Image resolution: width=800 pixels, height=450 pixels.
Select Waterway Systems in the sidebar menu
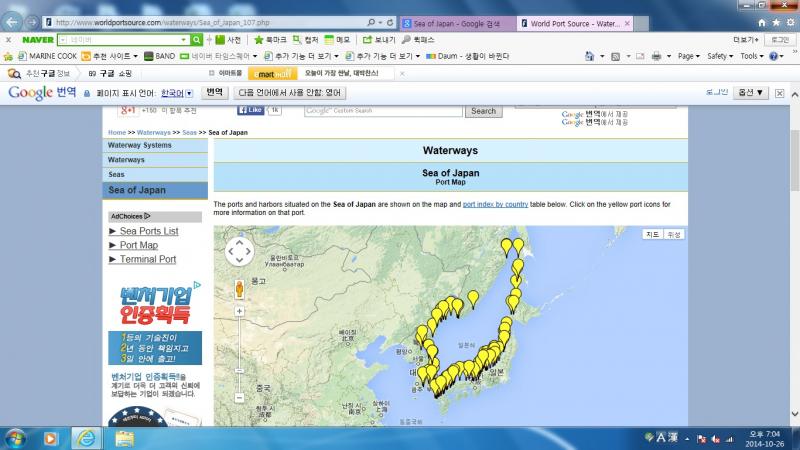click(140, 145)
